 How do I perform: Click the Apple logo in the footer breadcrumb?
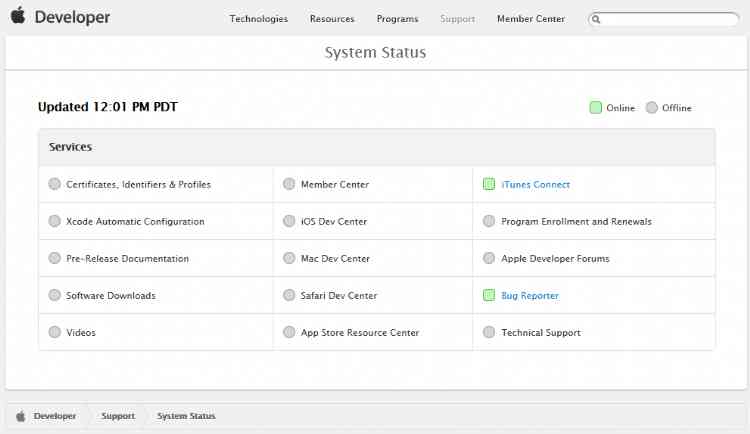pyautogui.click(x=21, y=416)
